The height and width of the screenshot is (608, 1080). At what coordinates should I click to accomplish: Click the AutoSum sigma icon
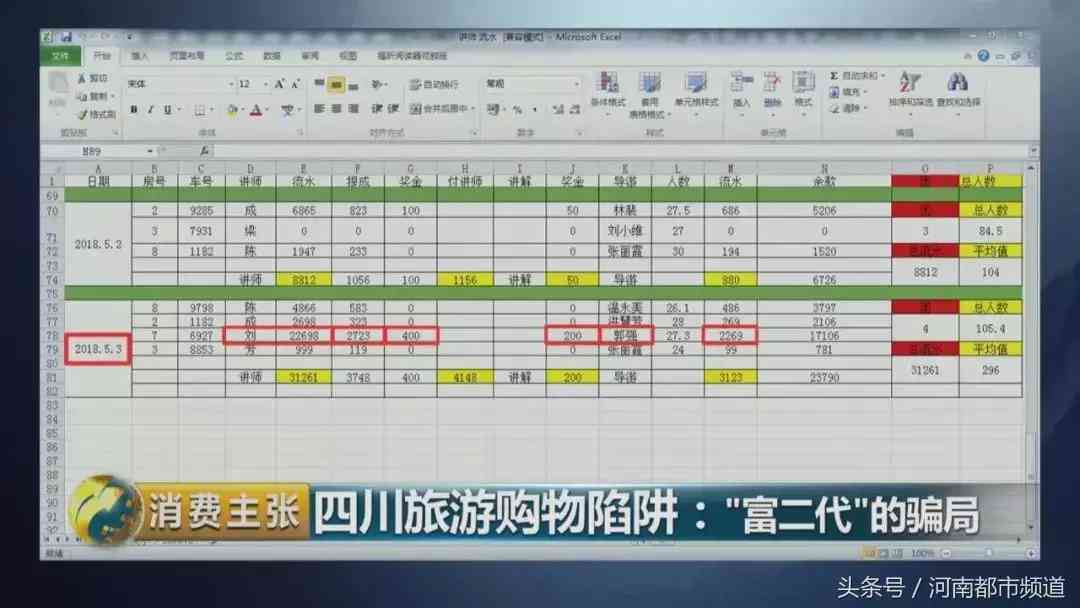832,75
